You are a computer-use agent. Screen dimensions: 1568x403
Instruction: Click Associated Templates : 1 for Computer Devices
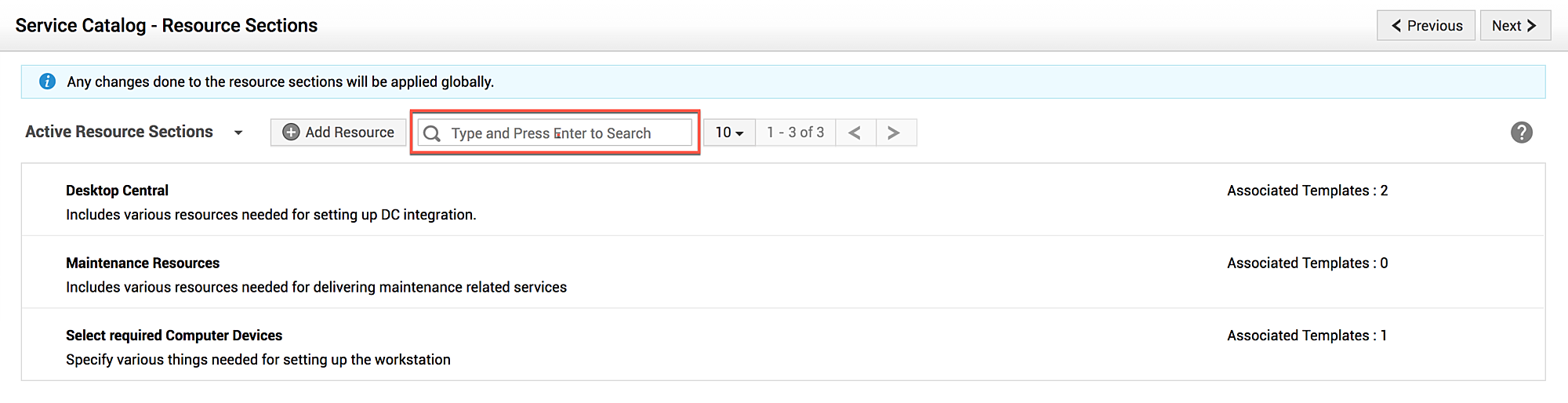click(x=1307, y=336)
